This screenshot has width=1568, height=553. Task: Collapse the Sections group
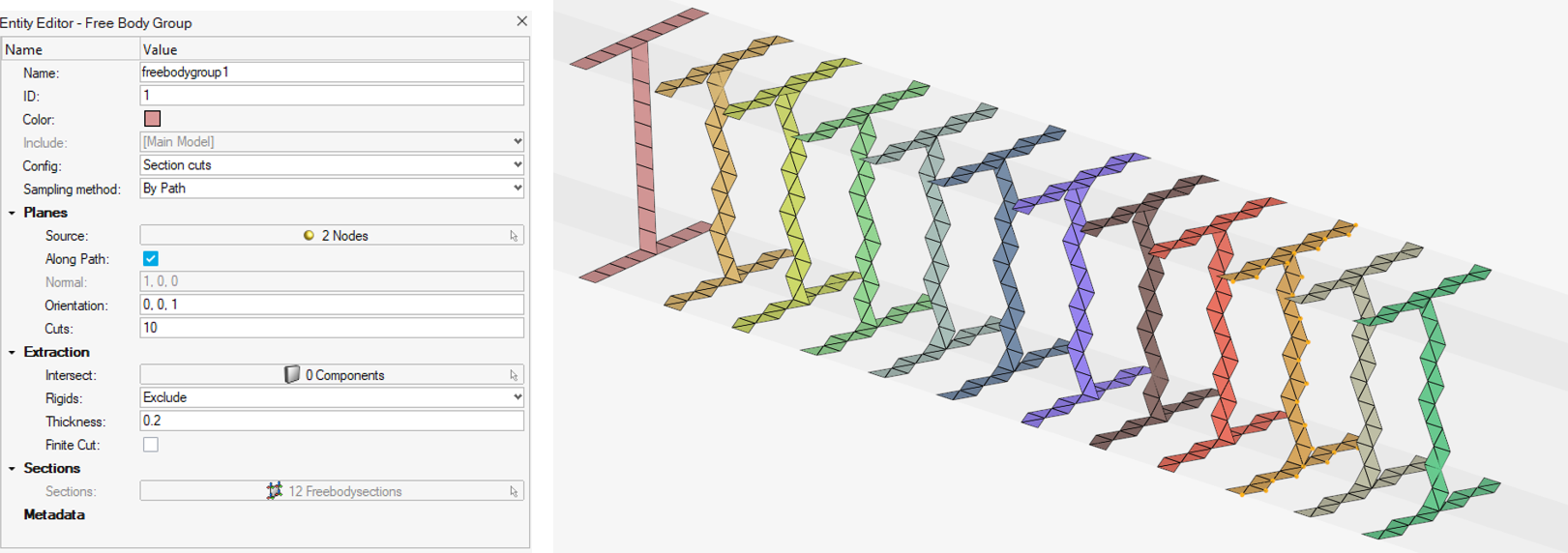coord(12,468)
